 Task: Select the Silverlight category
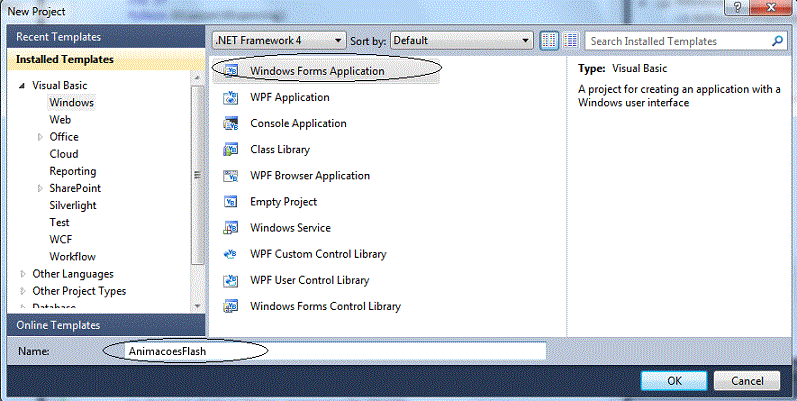pyautogui.click(x=73, y=205)
